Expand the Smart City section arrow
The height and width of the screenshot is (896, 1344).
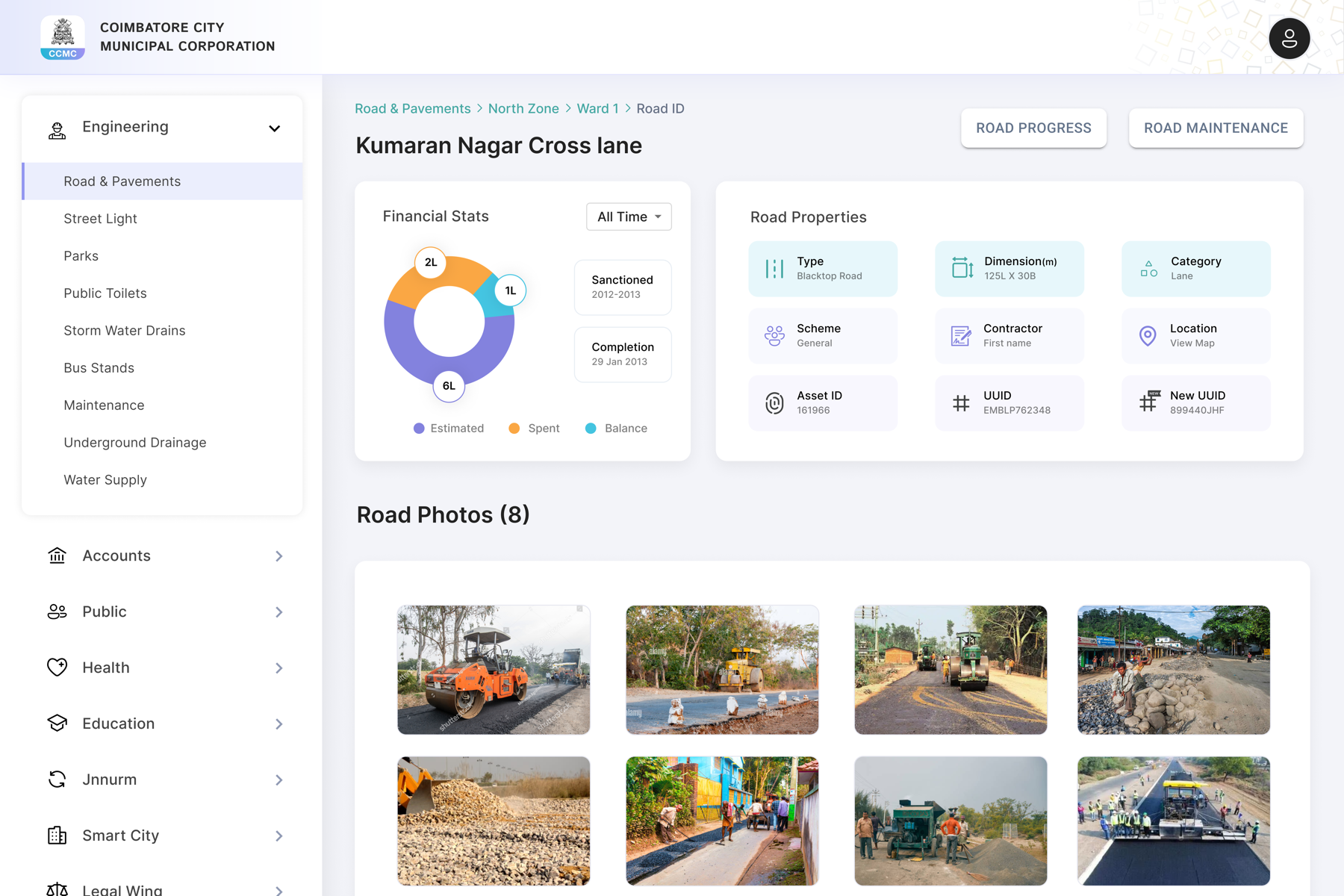click(x=279, y=836)
